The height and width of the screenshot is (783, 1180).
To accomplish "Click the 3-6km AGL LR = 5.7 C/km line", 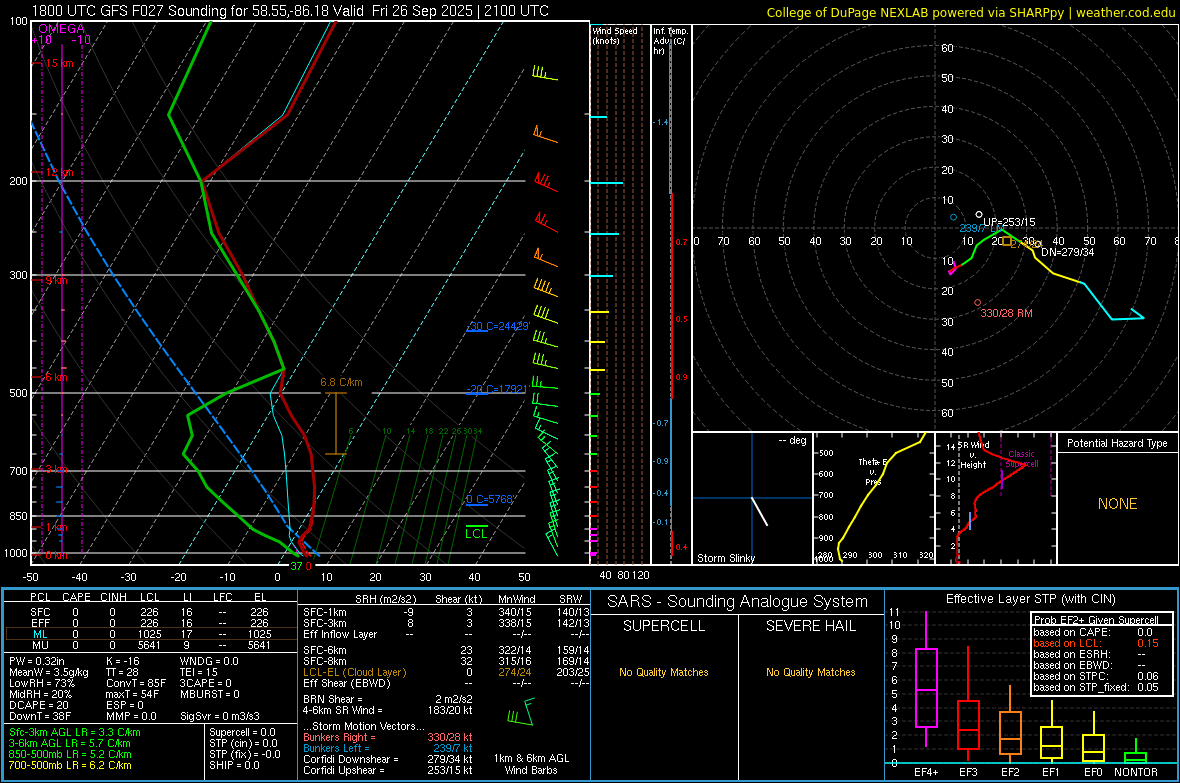I will click(69, 743).
